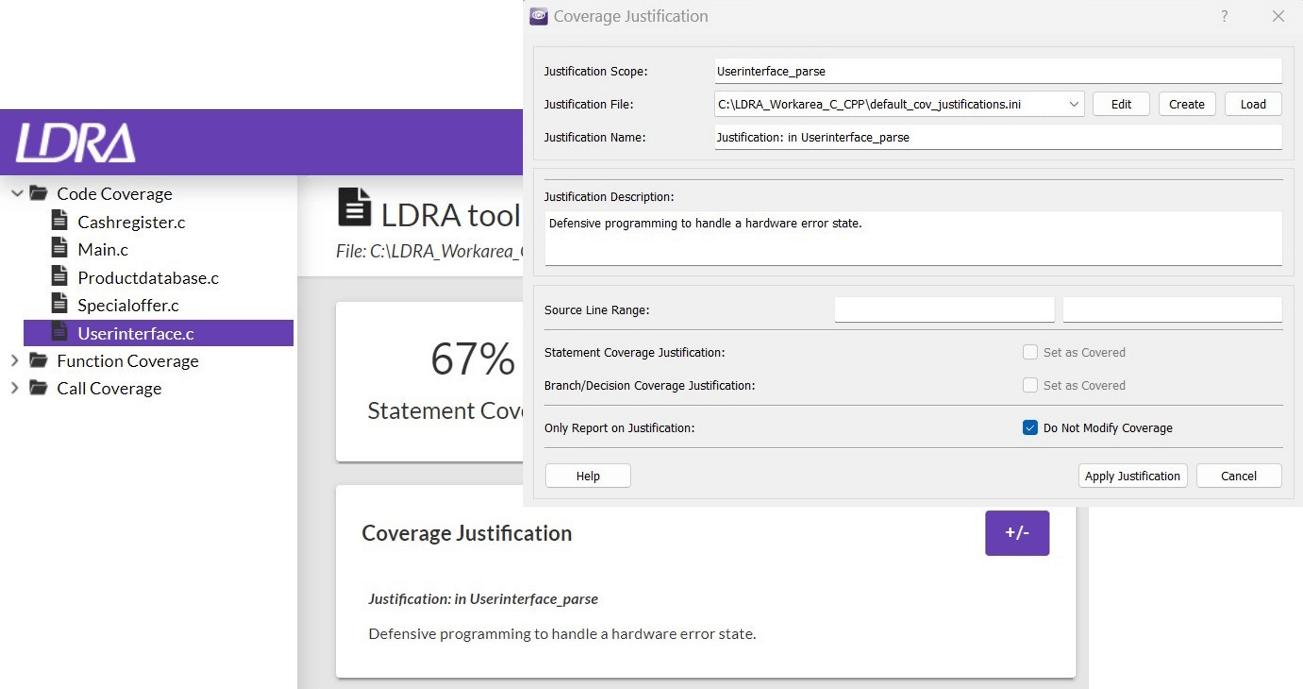Click the Create button for justification file
The image size is (1303, 689).
1187,104
